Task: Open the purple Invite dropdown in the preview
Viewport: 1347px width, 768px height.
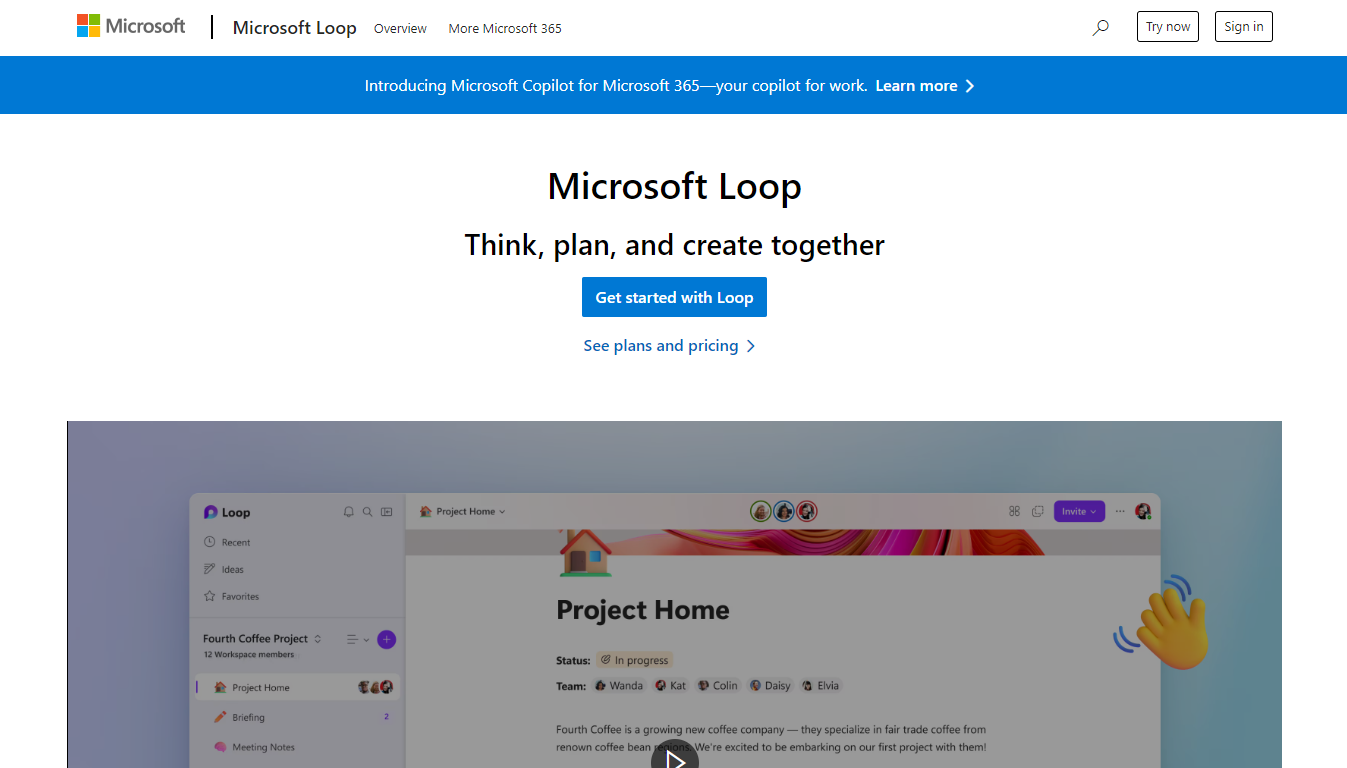Action: (x=1079, y=511)
